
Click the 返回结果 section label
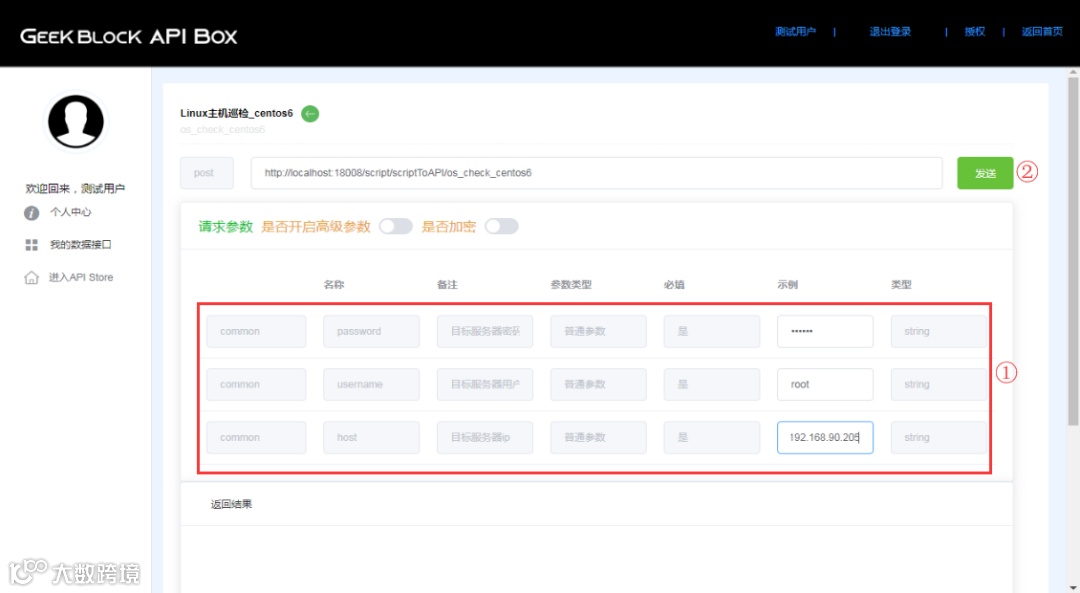point(231,504)
